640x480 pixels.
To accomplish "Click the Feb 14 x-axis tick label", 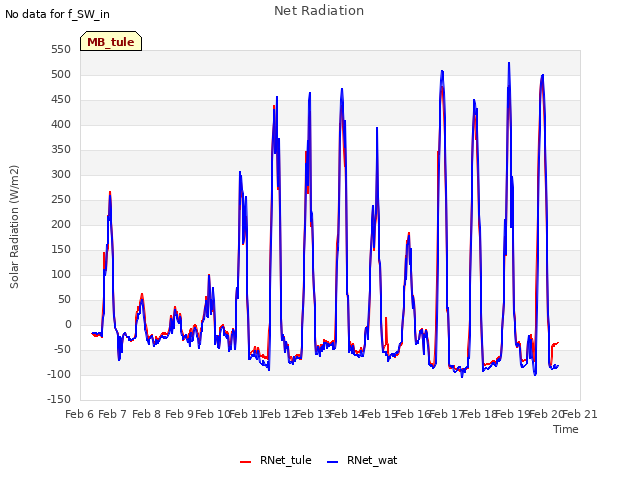I will (347, 414).
